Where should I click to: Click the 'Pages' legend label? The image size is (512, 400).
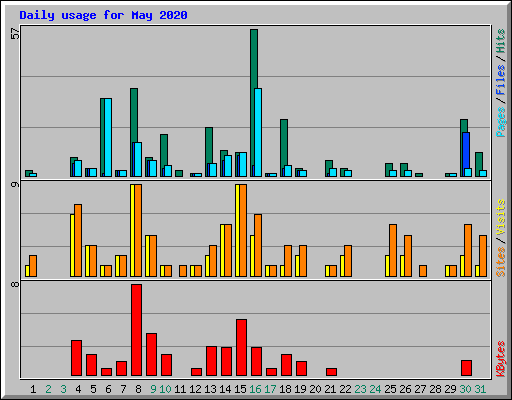[x=500, y=122]
